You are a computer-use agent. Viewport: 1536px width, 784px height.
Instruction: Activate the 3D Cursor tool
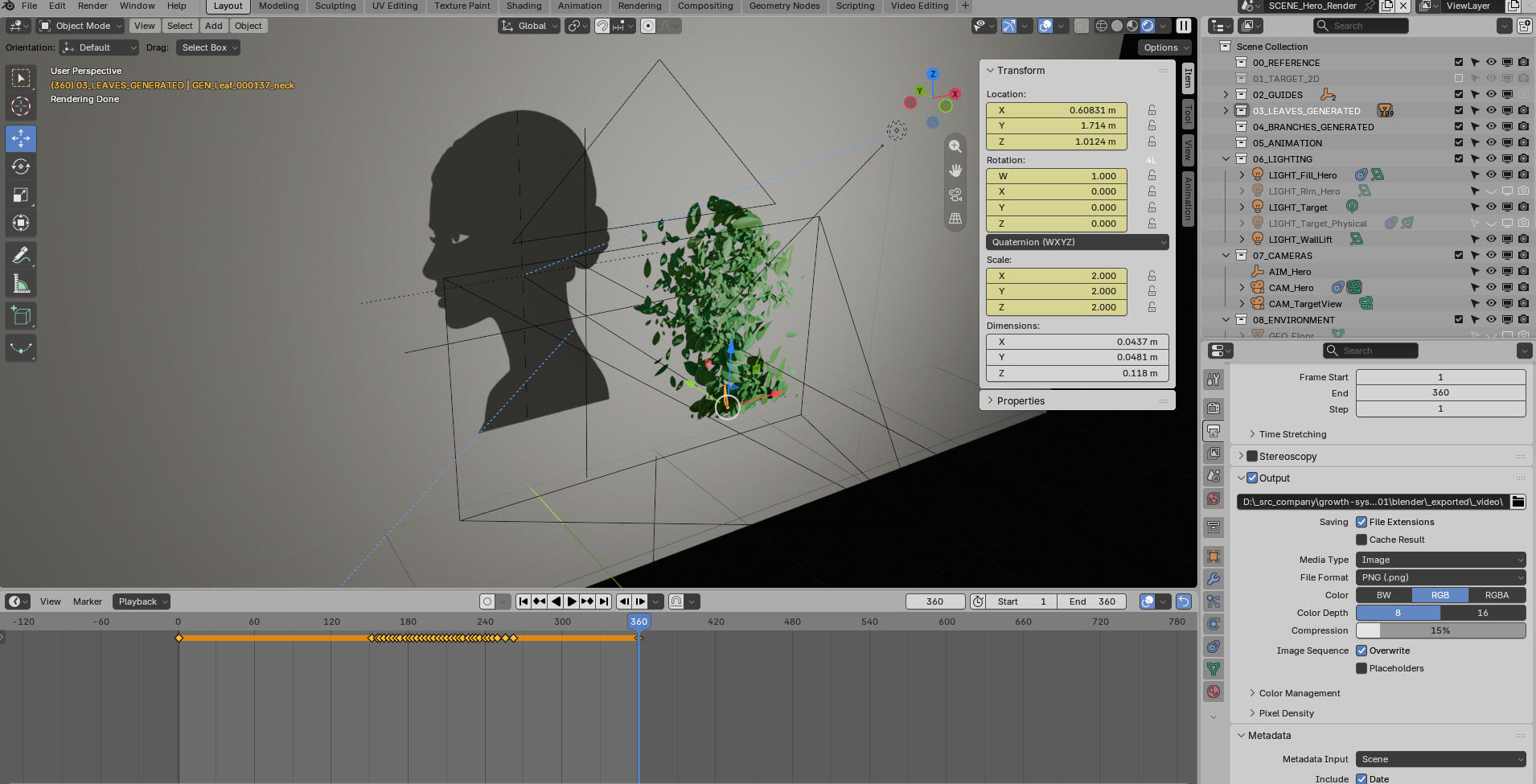21,106
